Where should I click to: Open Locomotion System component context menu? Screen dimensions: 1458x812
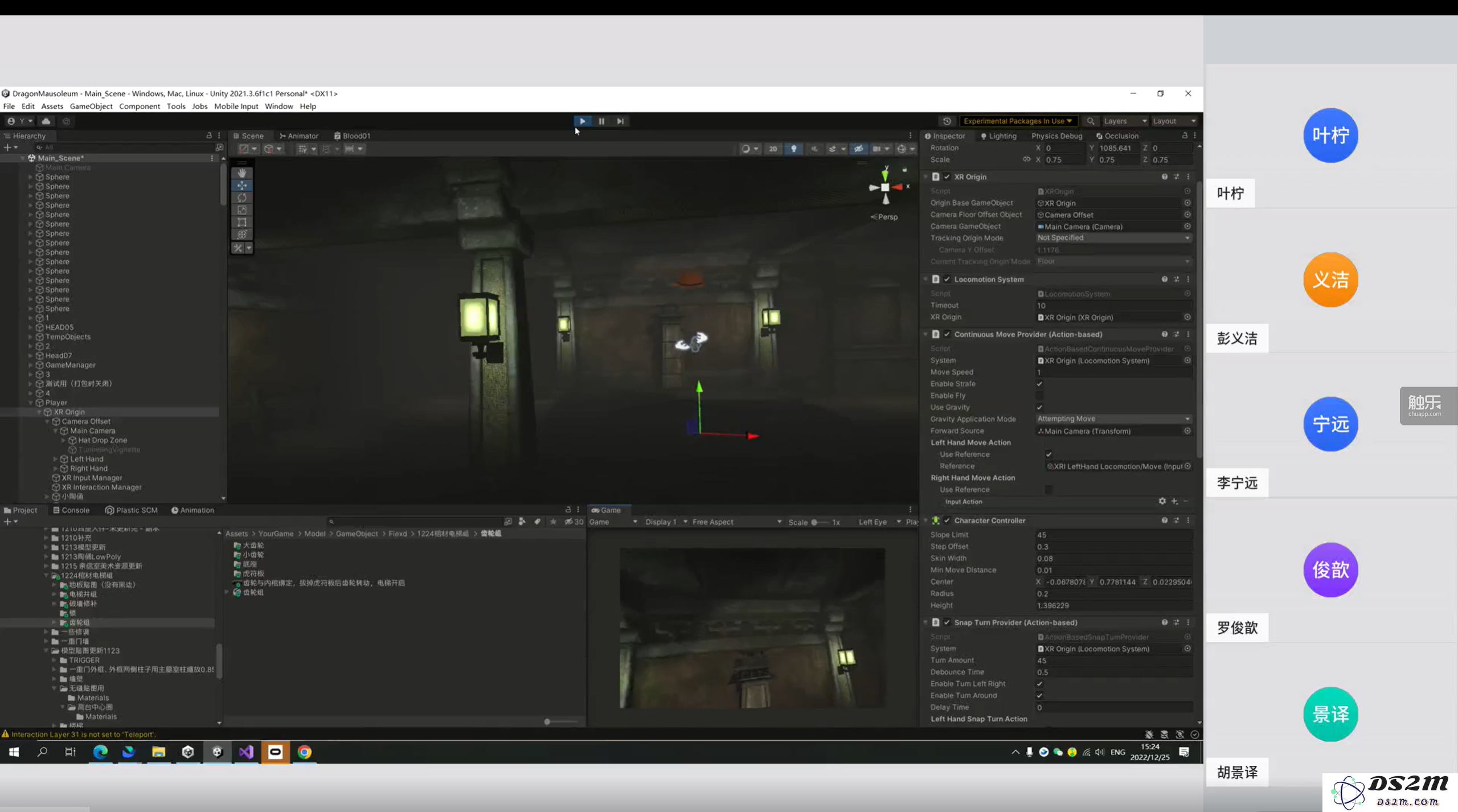1189,279
